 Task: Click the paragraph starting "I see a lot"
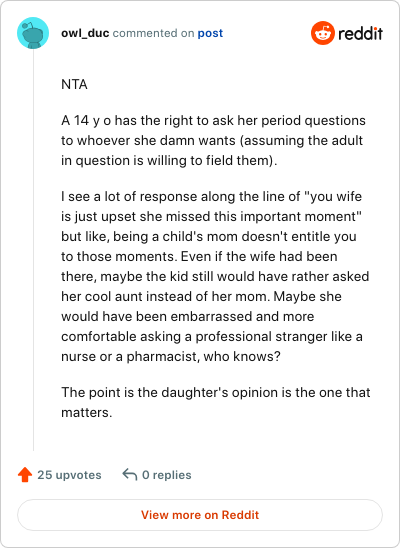215,276
